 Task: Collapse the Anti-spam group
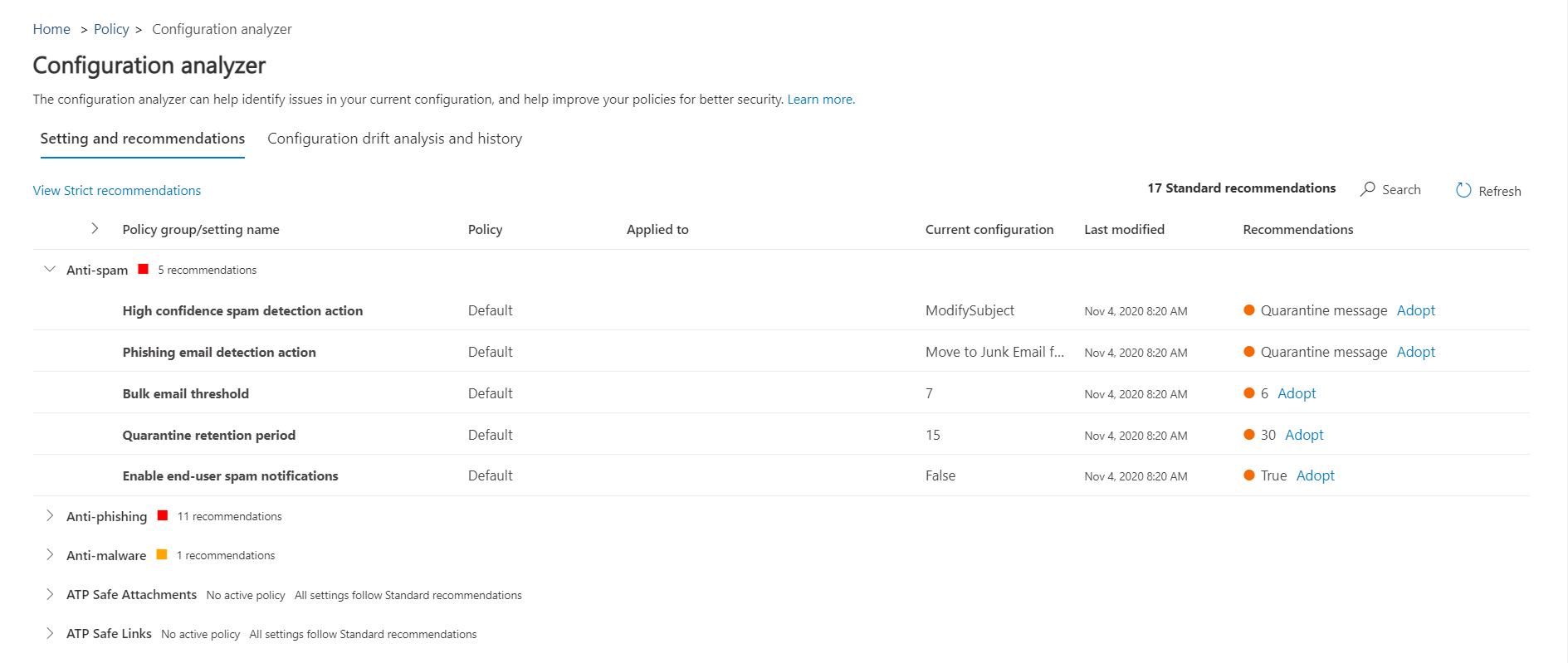click(50, 269)
